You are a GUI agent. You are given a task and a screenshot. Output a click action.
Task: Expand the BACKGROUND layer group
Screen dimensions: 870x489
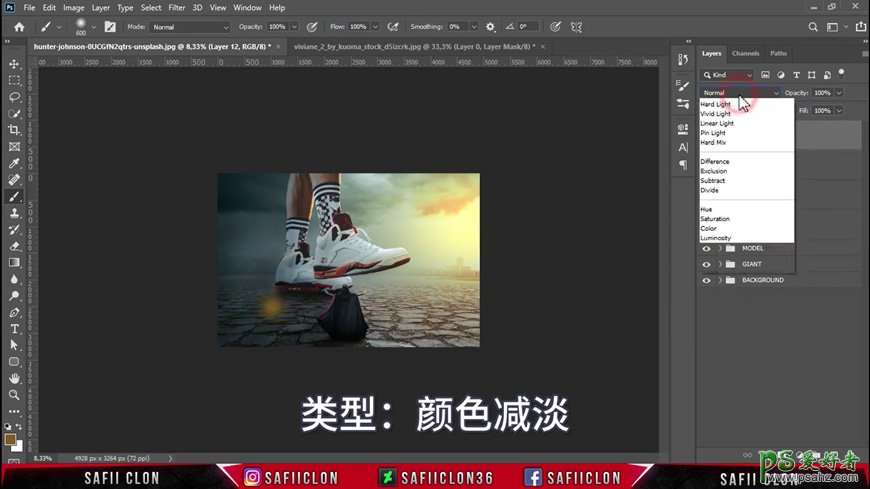pos(720,280)
